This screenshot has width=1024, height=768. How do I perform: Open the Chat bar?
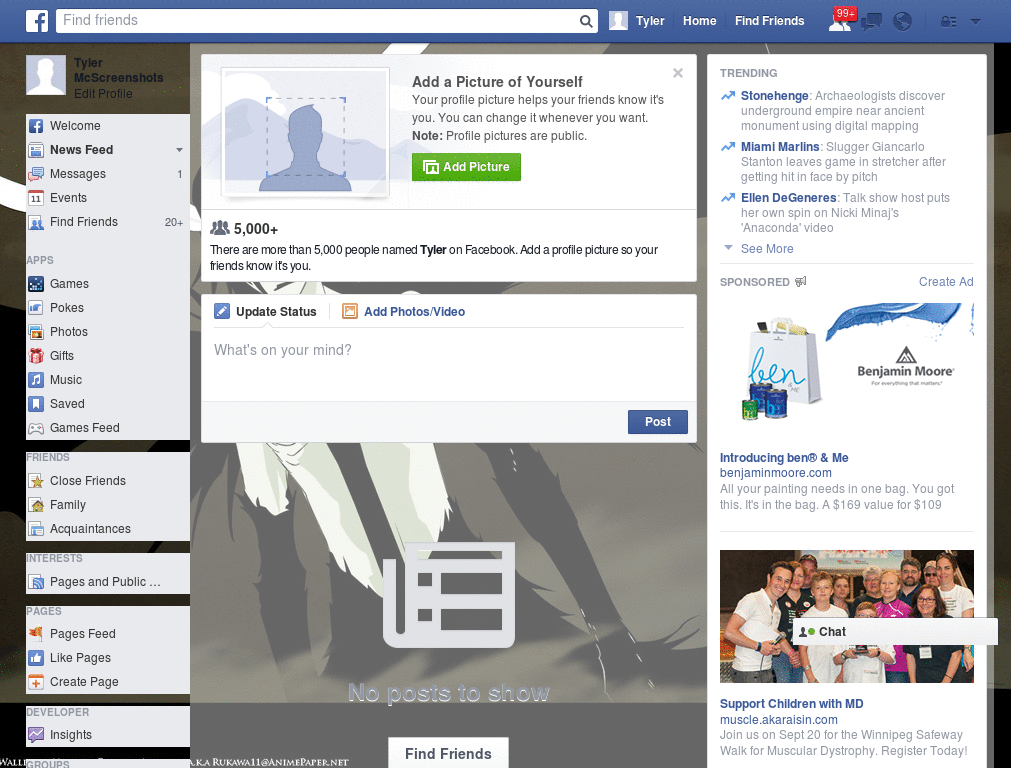[895, 632]
